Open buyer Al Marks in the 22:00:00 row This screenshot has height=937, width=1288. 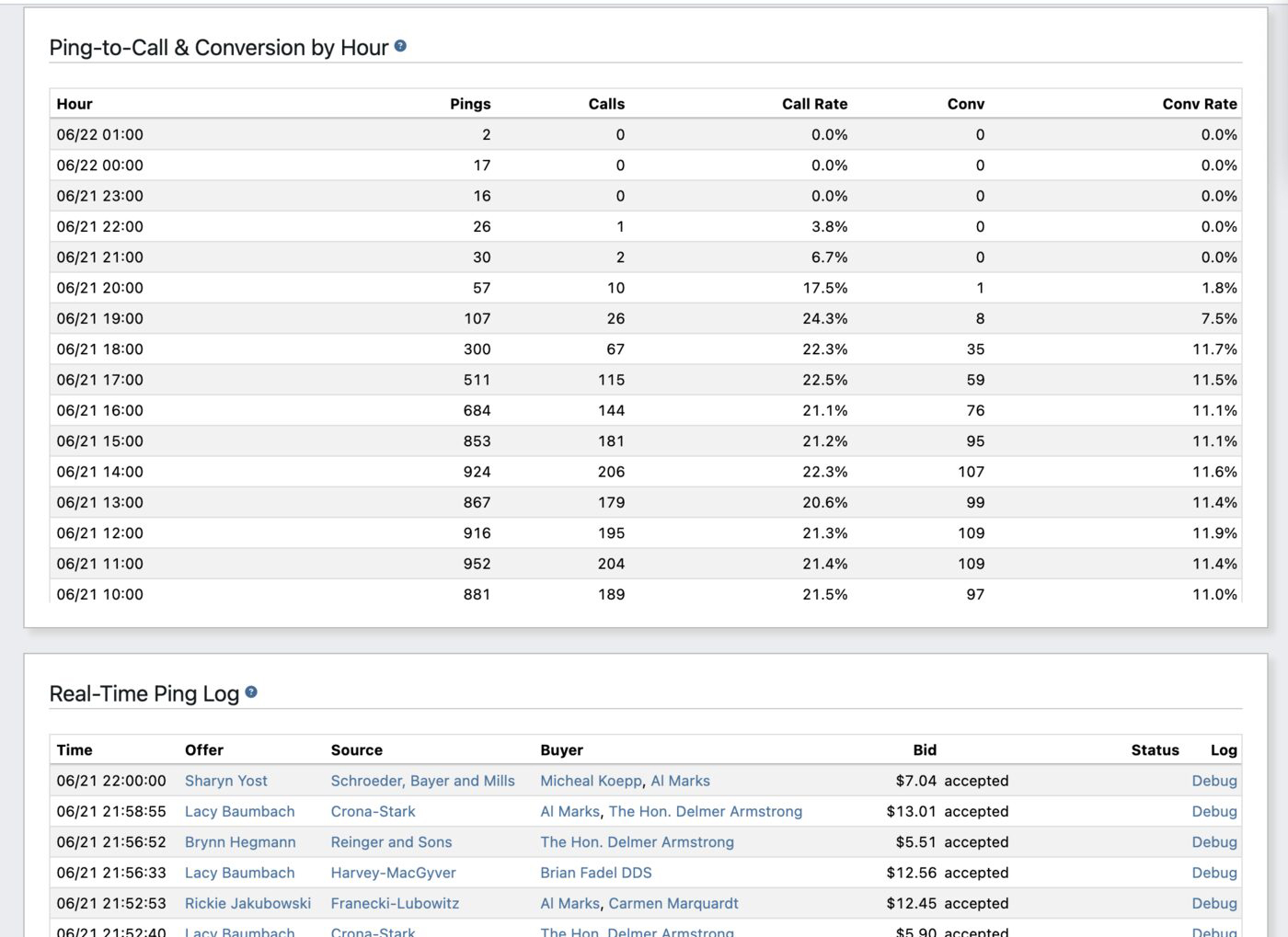(x=681, y=781)
